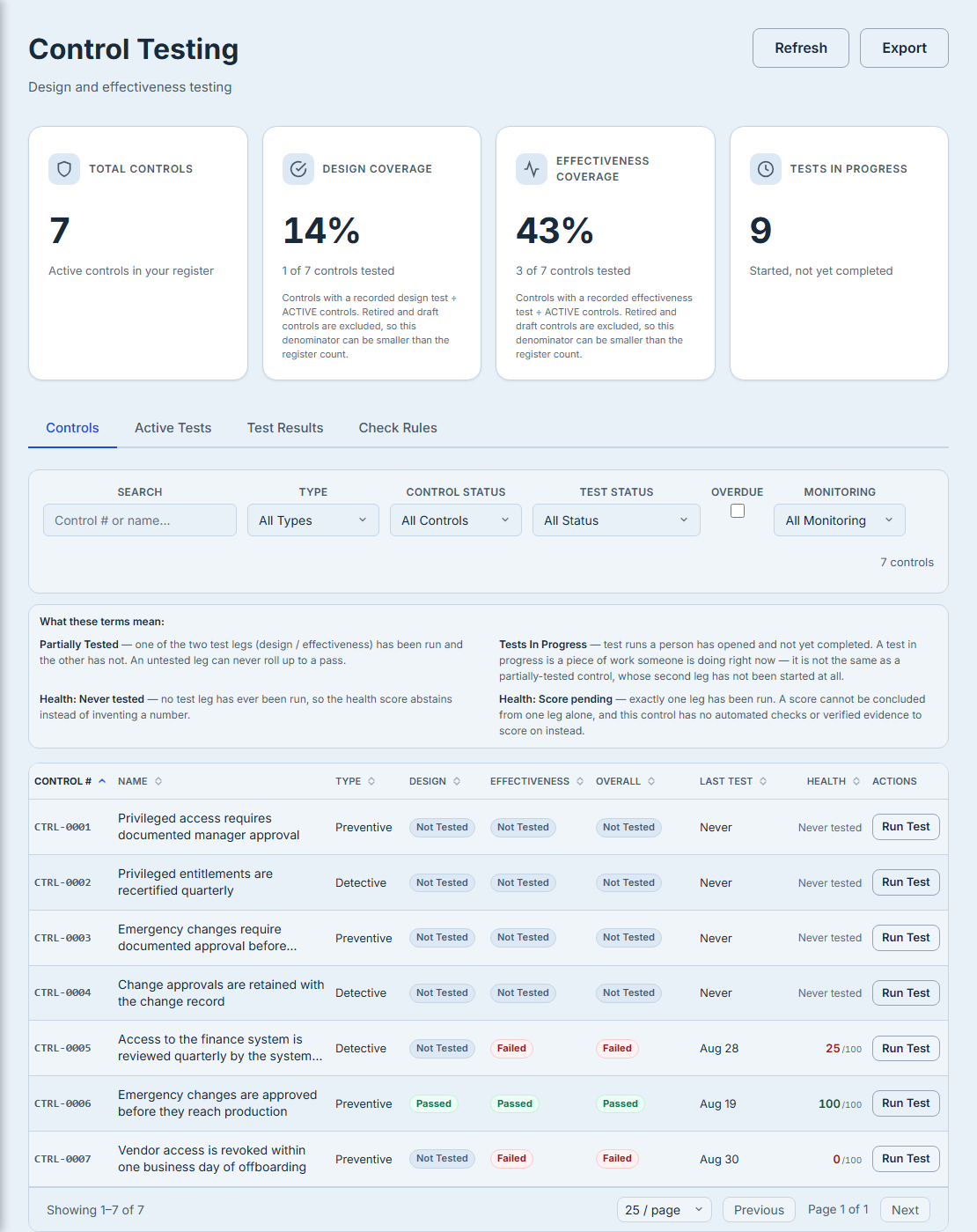
Task: Switch to the Check Rules tab
Action: pos(398,428)
